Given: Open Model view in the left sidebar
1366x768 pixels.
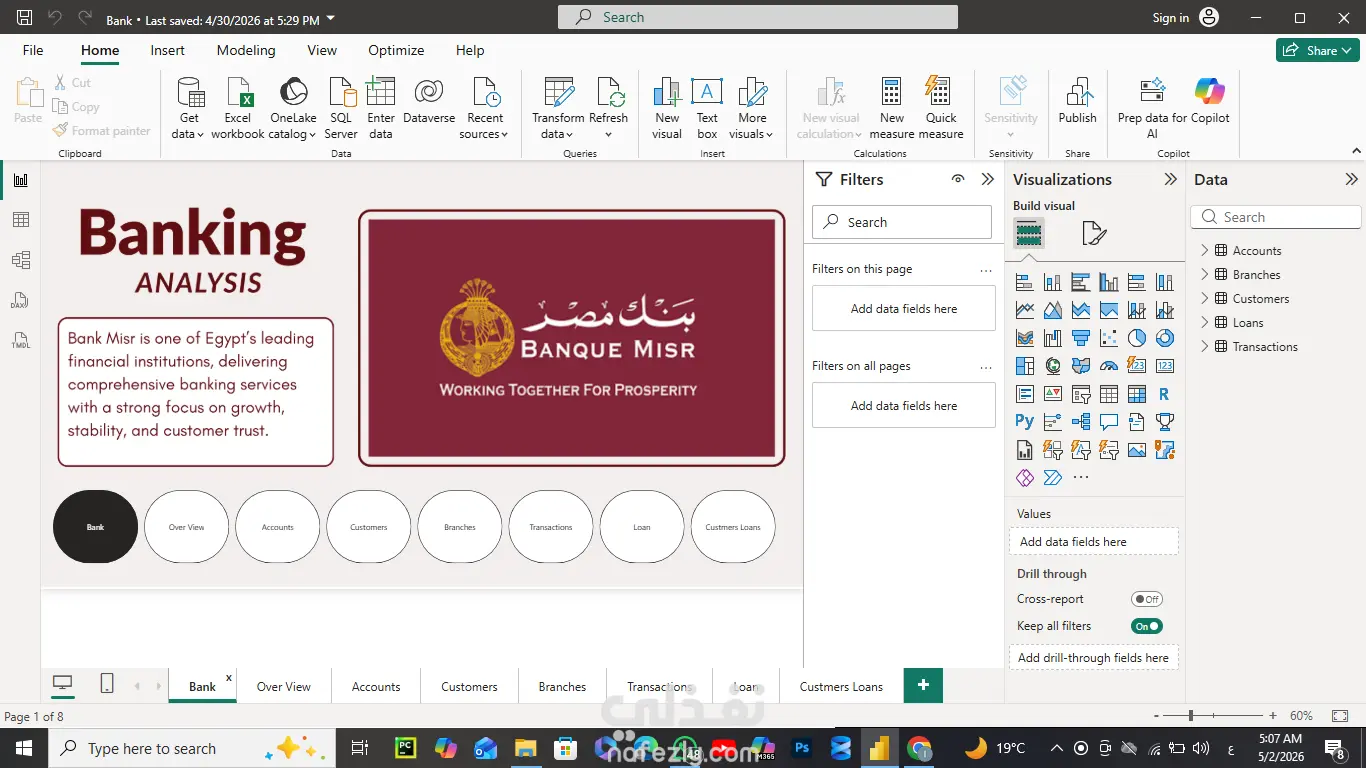Looking at the screenshot, I should click(x=21, y=260).
